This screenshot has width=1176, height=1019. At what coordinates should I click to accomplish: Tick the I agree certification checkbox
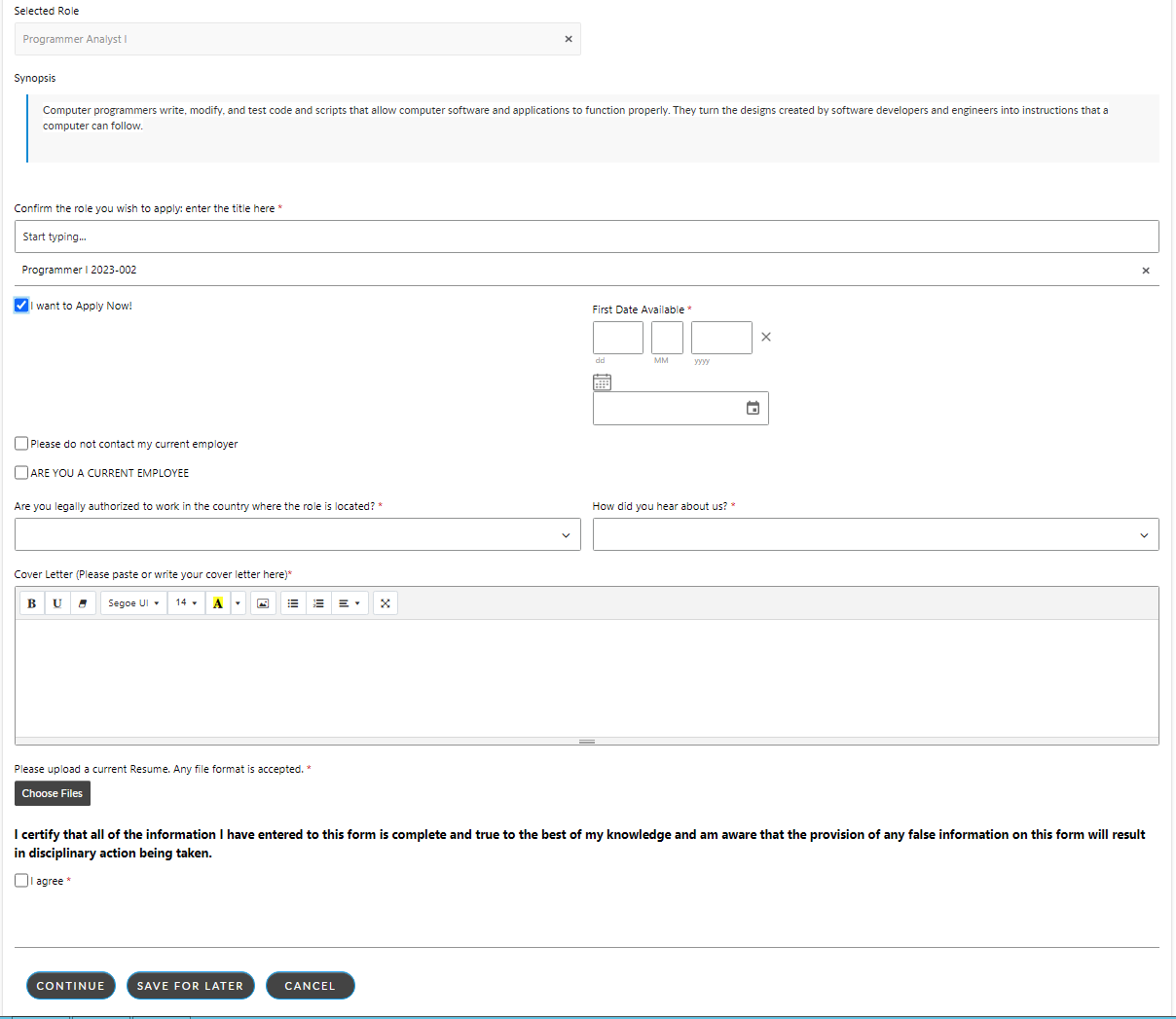tap(21, 881)
